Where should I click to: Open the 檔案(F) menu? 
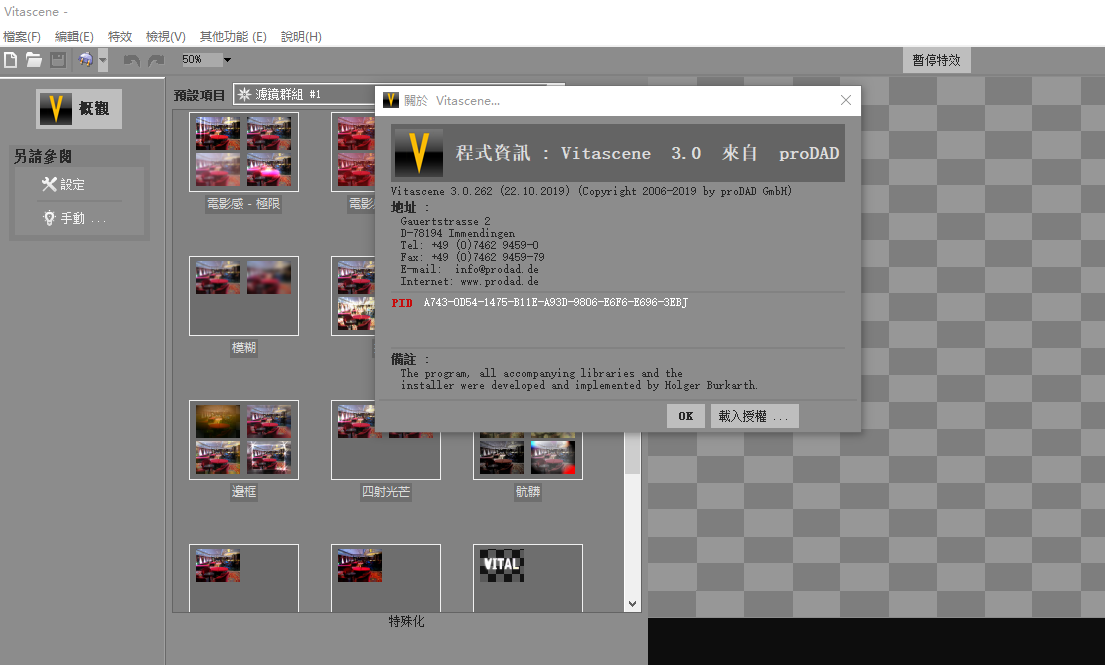pos(22,37)
